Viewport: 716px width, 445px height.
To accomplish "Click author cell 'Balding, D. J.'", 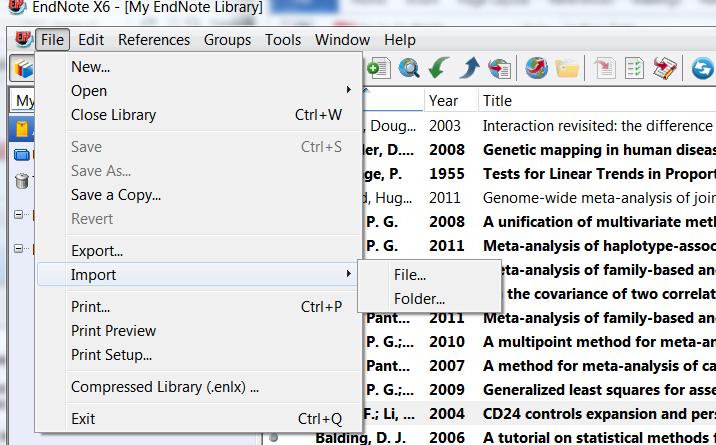I will coord(360,437).
